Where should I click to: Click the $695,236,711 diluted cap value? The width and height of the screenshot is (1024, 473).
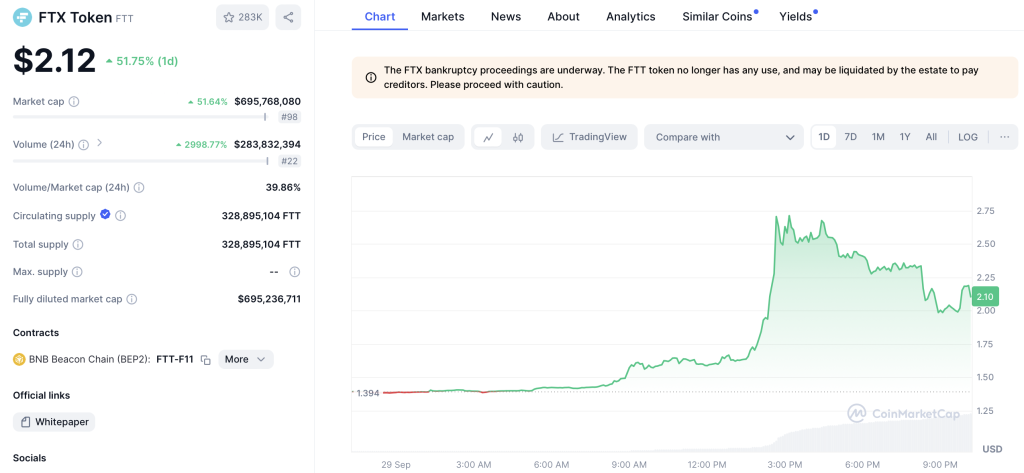click(x=269, y=299)
